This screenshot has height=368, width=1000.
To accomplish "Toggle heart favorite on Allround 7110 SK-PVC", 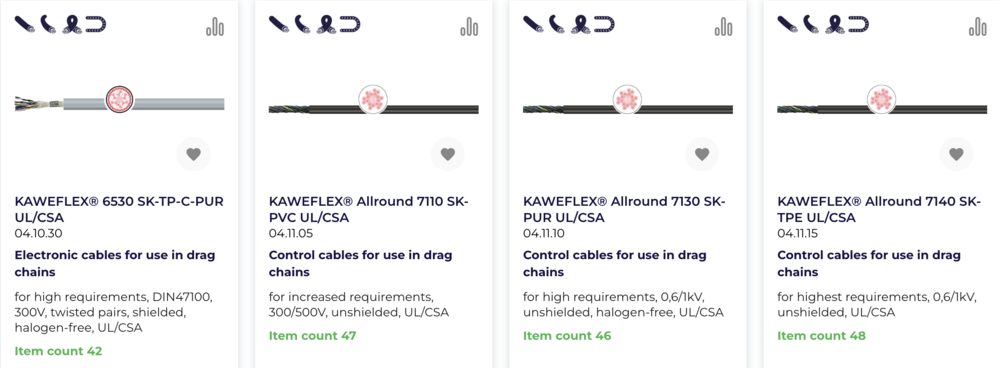I will coord(448,154).
